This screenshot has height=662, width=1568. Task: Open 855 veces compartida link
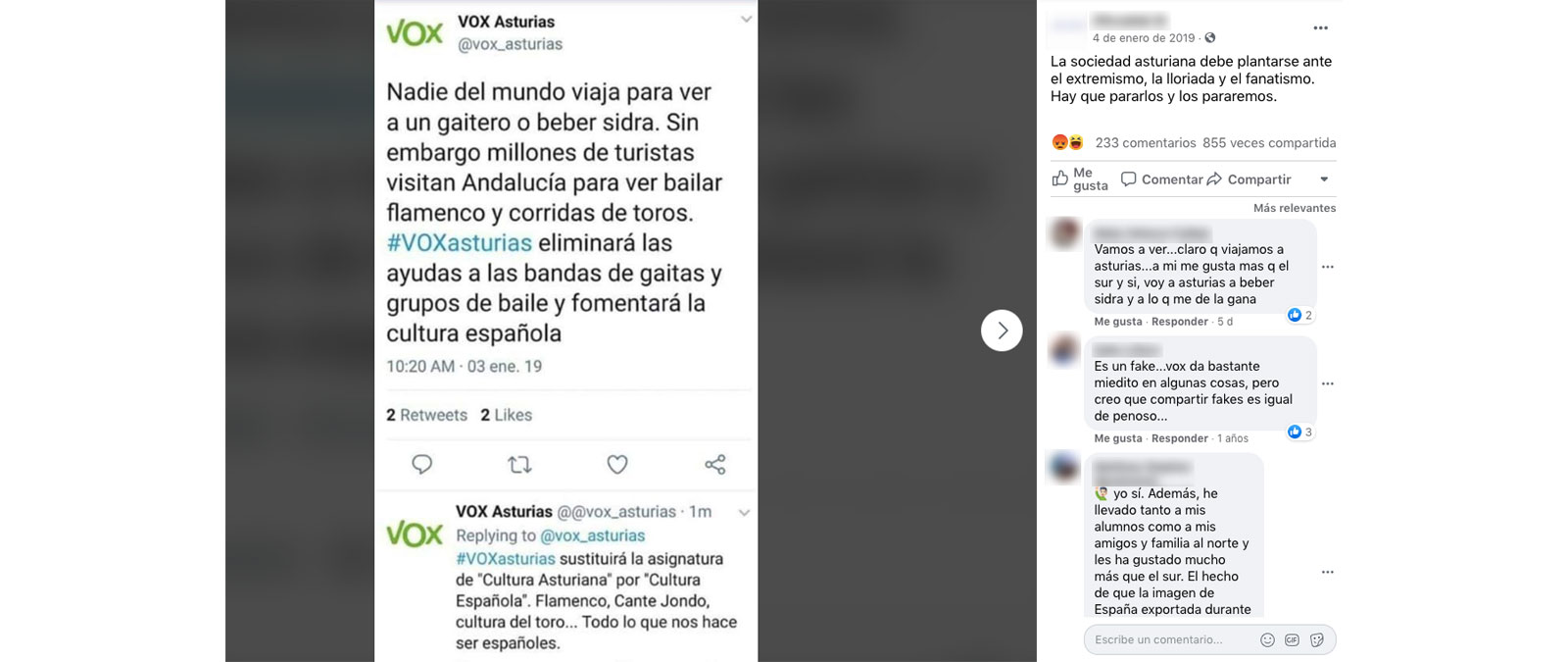tap(1269, 143)
